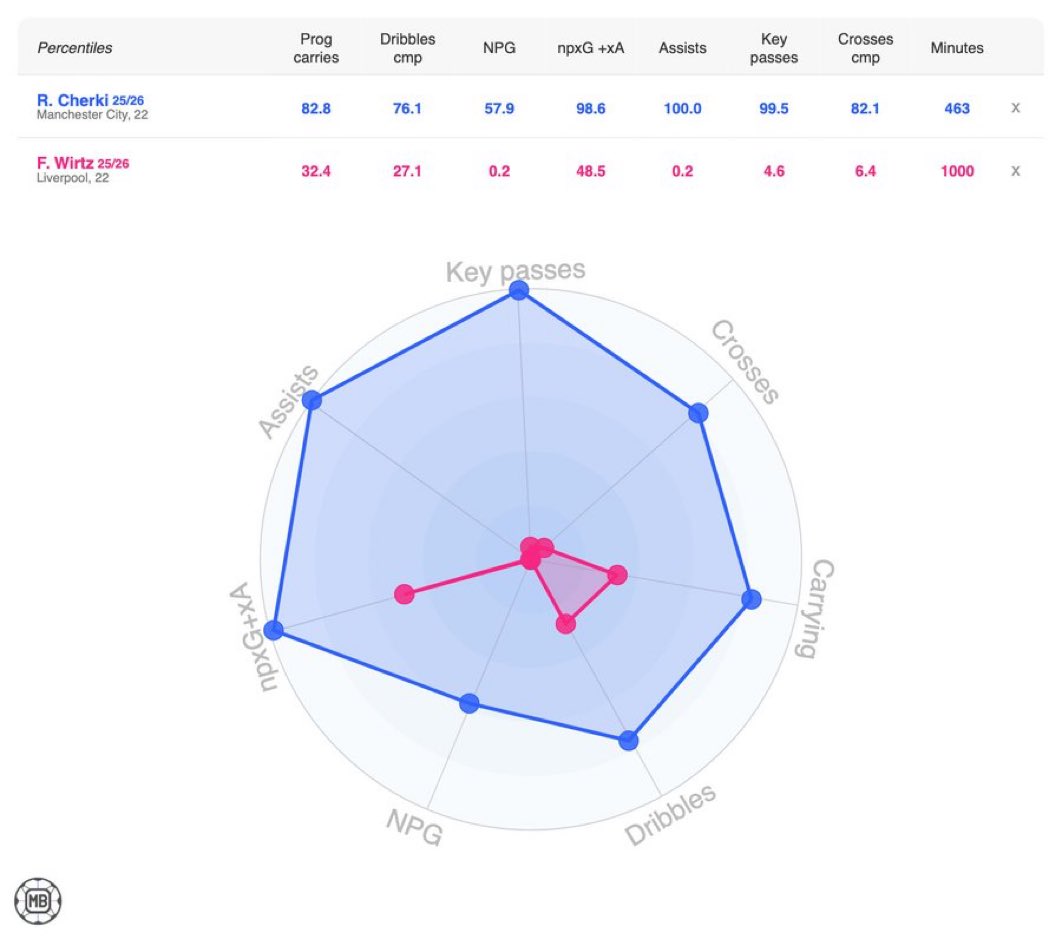
Task: Click the Dribbles axis label on radar
Action: pos(671,814)
